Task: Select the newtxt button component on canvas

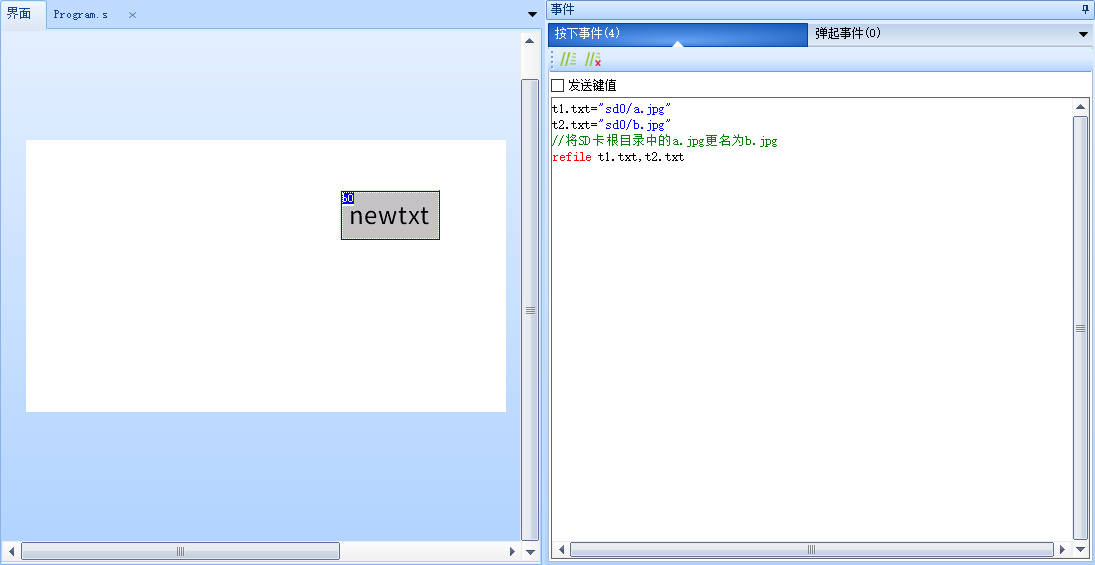Action: (390, 216)
